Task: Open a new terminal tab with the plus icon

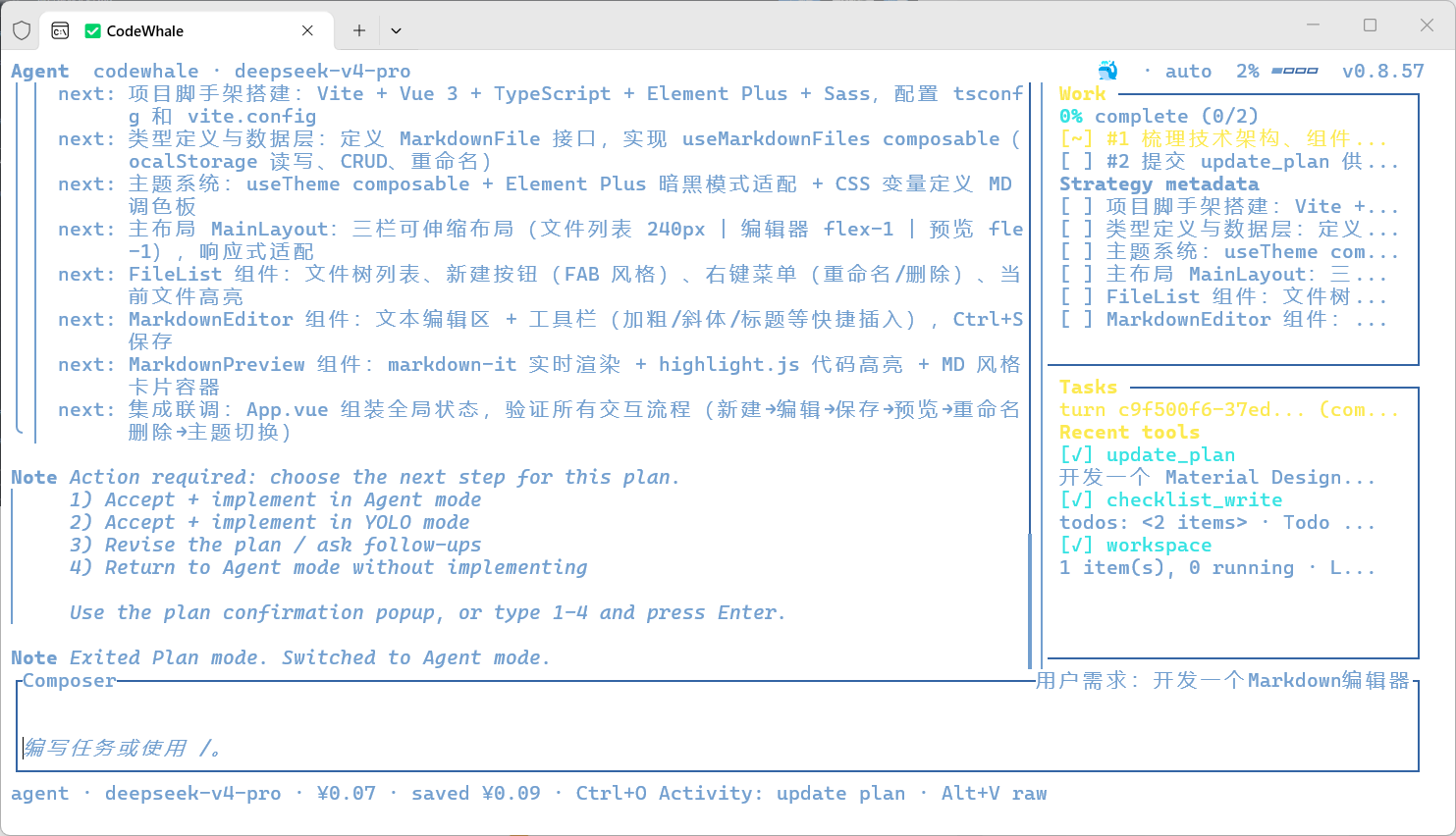Action: pyautogui.click(x=359, y=30)
